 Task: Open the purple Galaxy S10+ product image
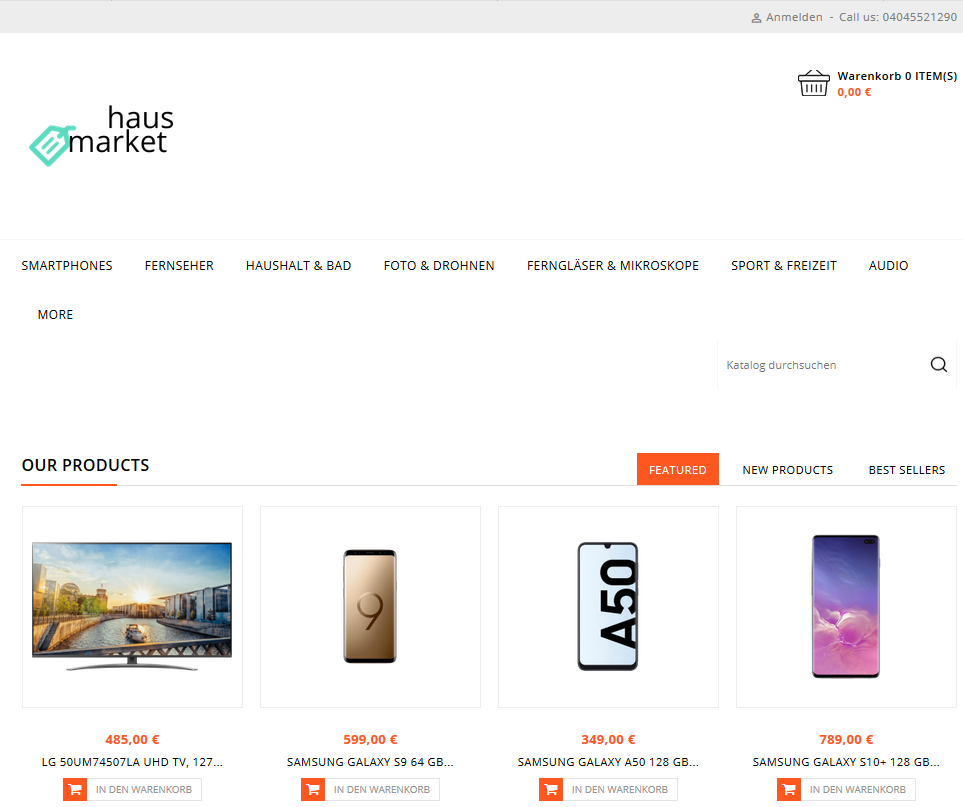[x=846, y=607]
